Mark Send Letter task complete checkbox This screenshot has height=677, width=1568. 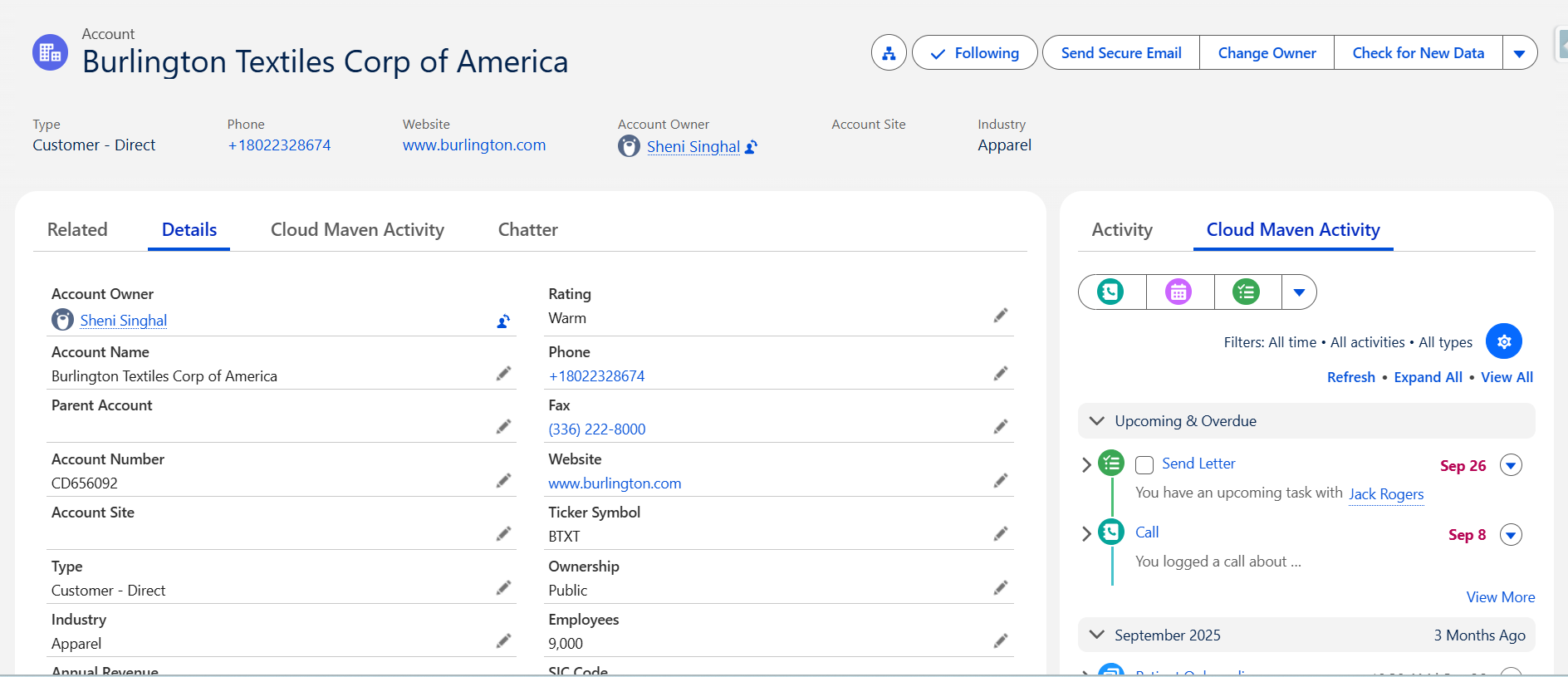click(x=1144, y=465)
